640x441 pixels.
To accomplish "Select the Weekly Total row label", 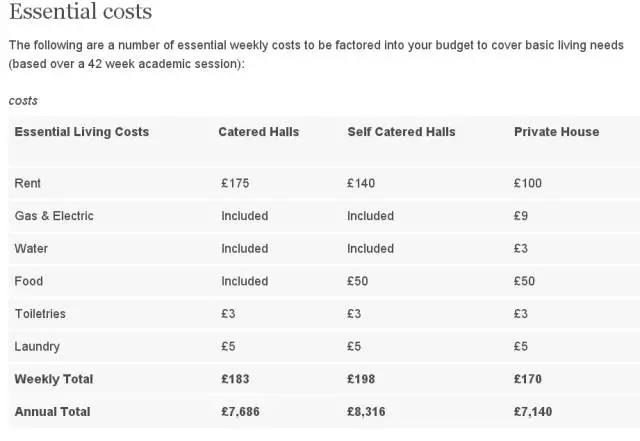I will click(54, 379).
